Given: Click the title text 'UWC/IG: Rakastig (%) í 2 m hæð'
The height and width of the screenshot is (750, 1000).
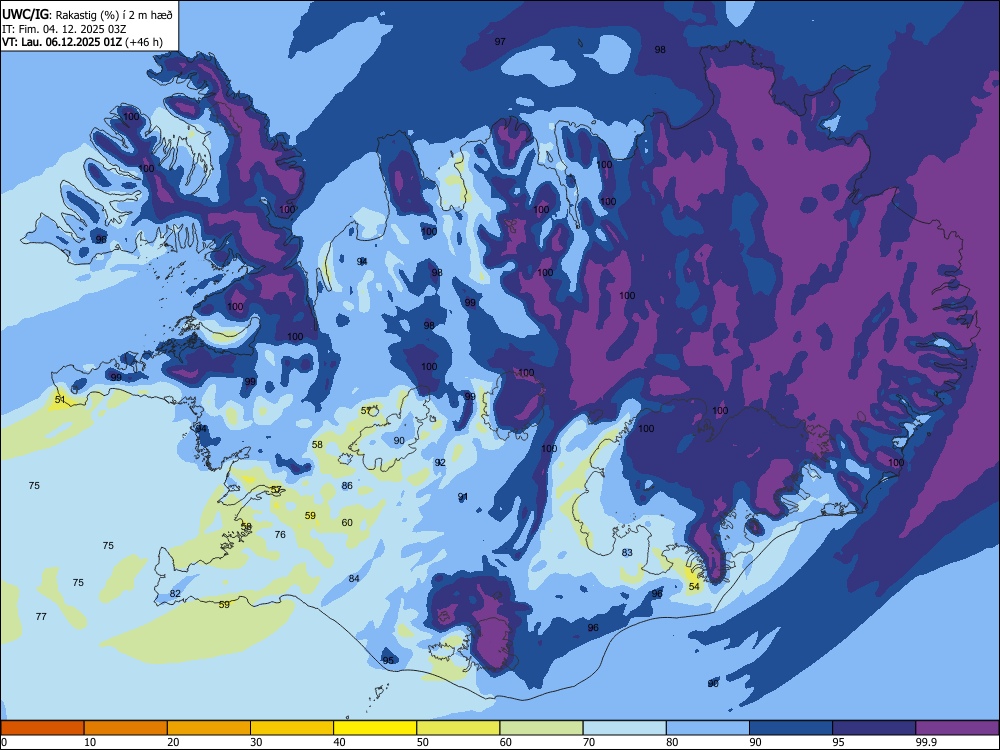Looking at the screenshot, I should pyautogui.click(x=87, y=14).
